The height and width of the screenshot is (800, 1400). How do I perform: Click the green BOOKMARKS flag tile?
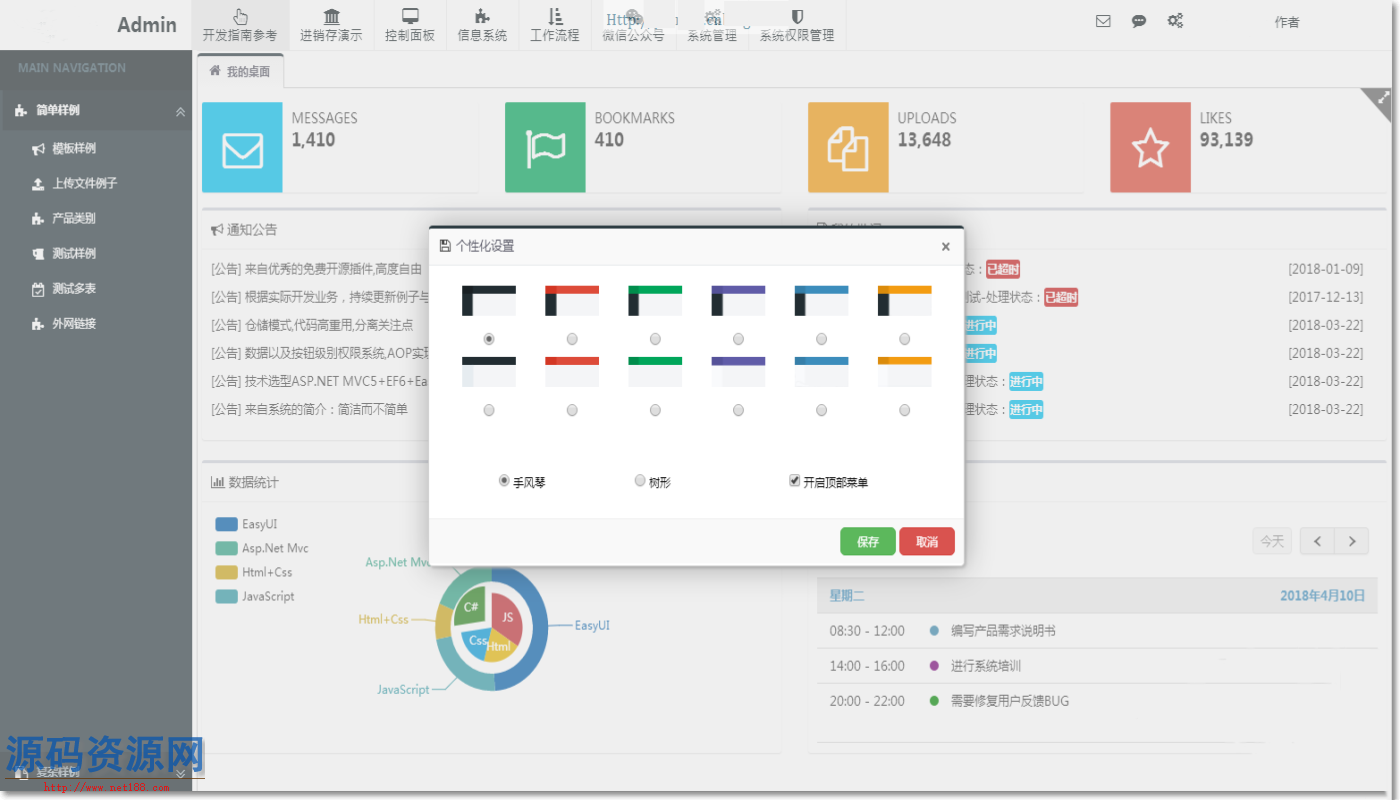pos(545,147)
